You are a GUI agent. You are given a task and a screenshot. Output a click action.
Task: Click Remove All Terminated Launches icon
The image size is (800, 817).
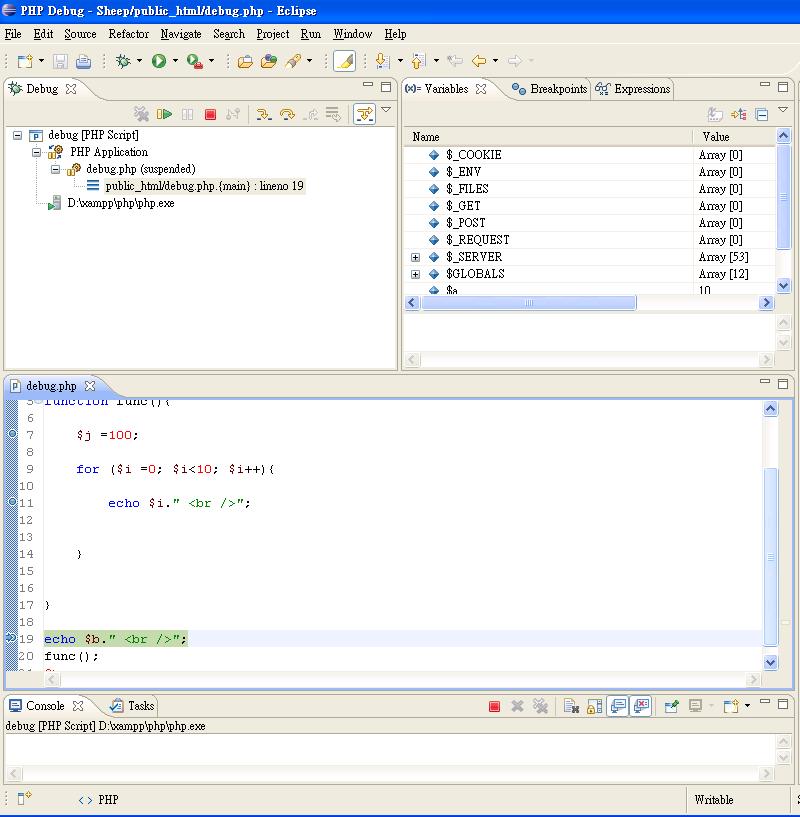[x=141, y=114]
